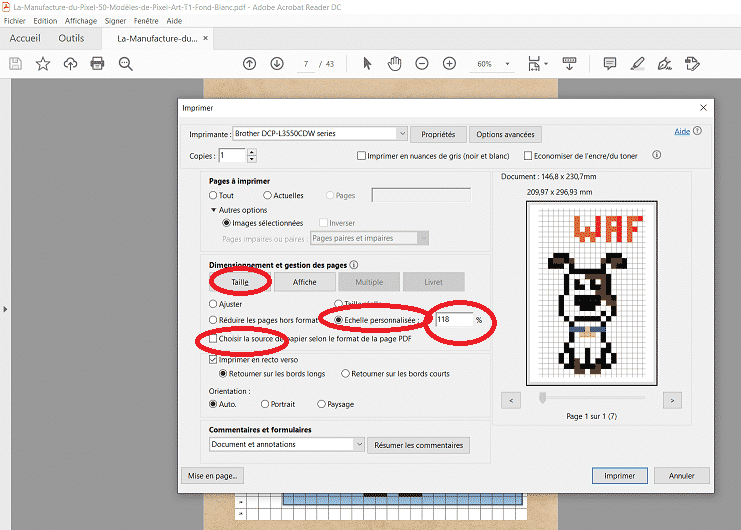This screenshot has width=741, height=530.
Task: Switch to the Outils tab
Action: [71, 38]
